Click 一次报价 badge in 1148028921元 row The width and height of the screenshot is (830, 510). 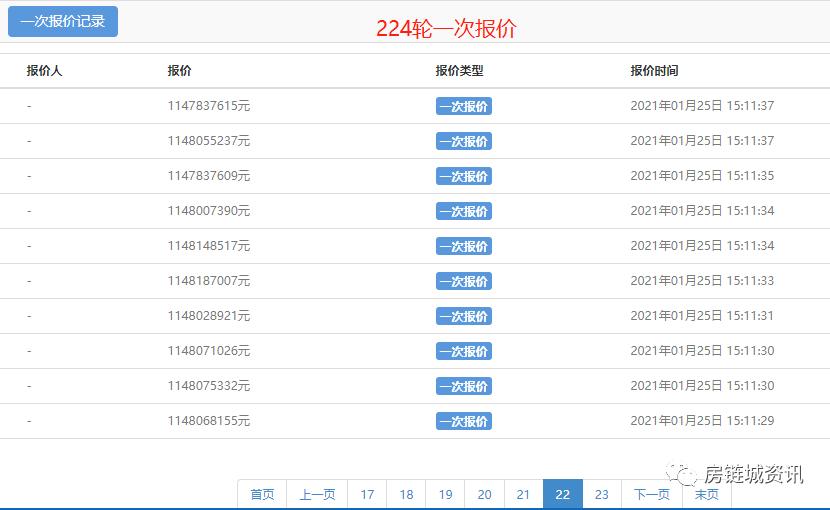(464, 316)
